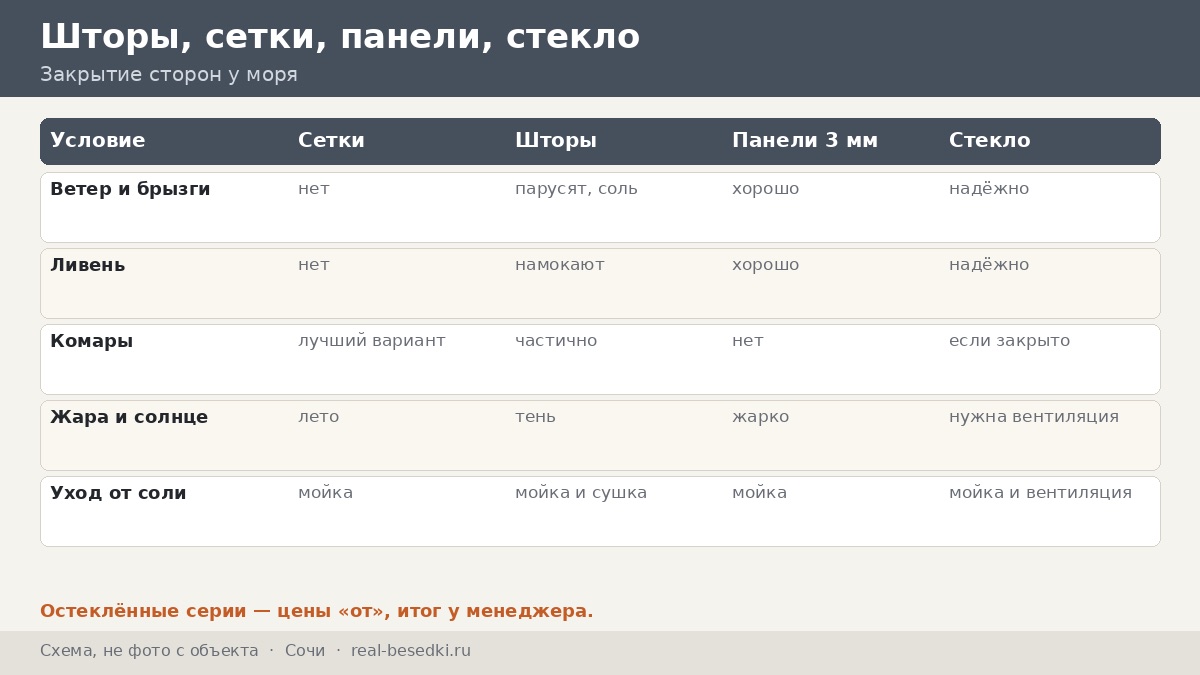Viewport: 1200px width, 675px height.
Task: Click the 'если закрыто' cell
Action: pos(1010,341)
